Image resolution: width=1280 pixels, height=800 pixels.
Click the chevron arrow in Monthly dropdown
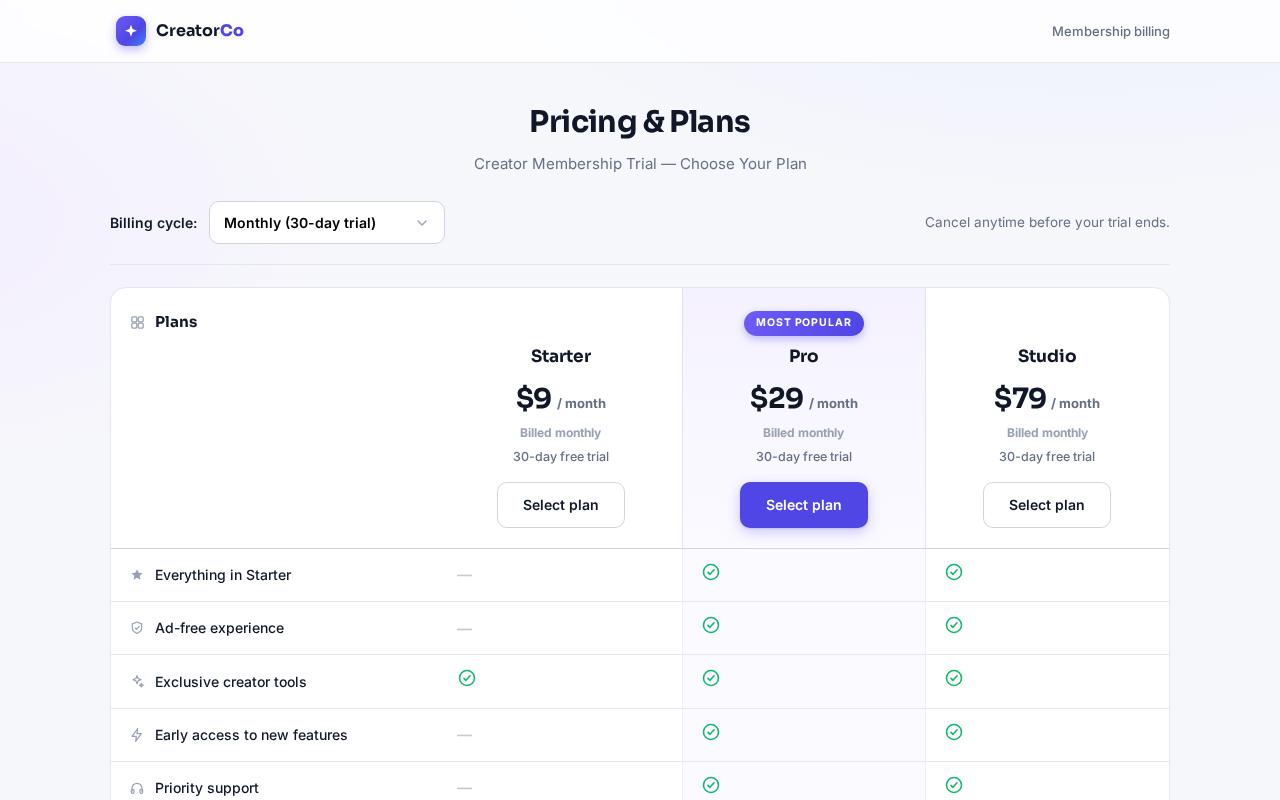click(422, 223)
